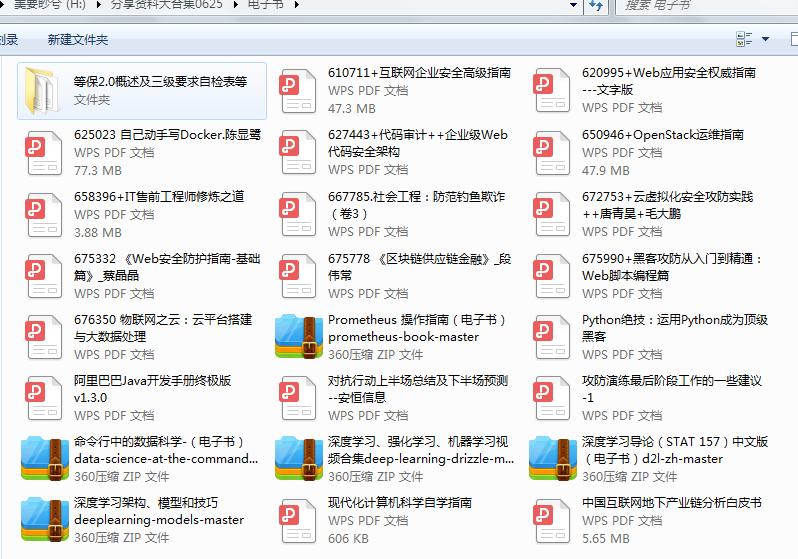Go to 电子书 breadcrumb segment

pos(265,5)
